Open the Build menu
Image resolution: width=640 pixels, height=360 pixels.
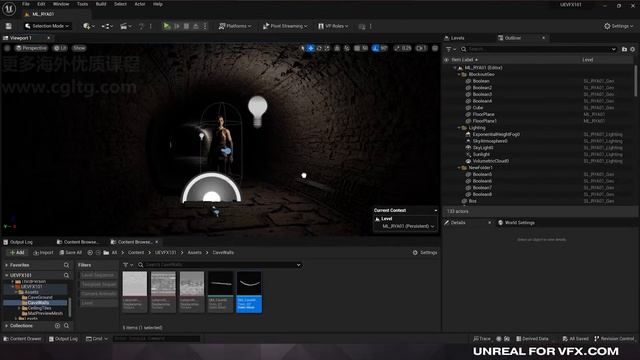[x=101, y=4]
